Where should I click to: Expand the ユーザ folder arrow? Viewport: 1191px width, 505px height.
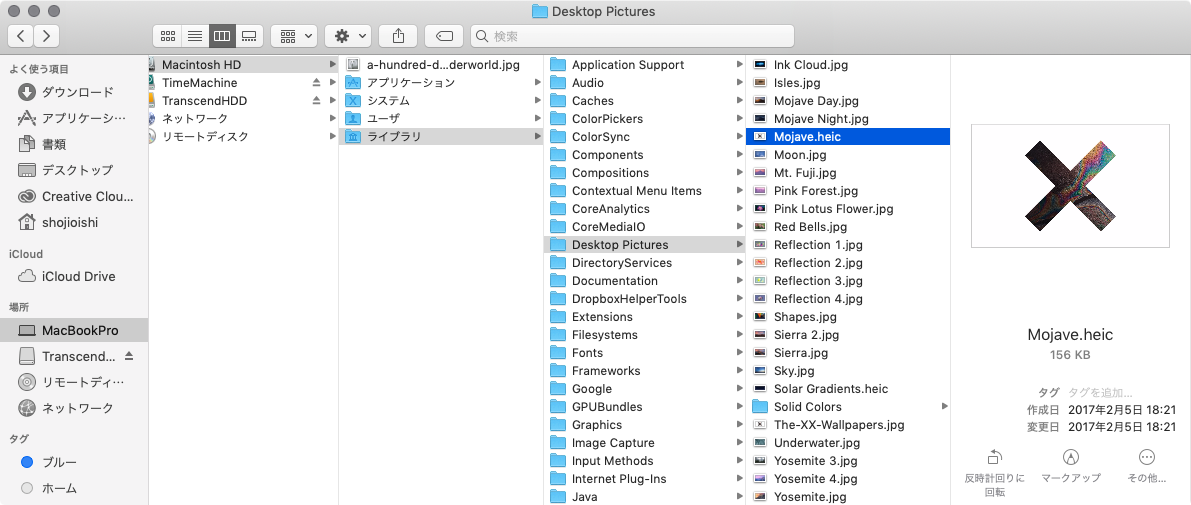pos(537,118)
